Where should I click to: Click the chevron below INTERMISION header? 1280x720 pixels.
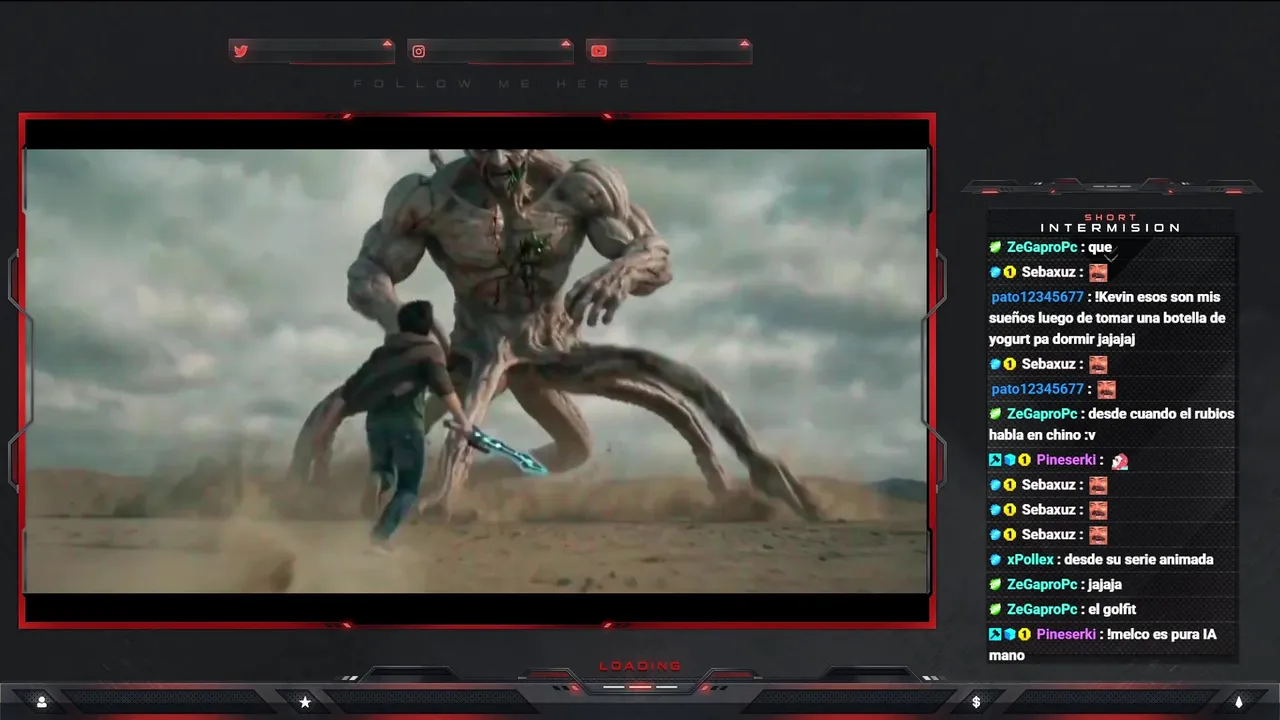pyautogui.click(x=1110, y=259)
